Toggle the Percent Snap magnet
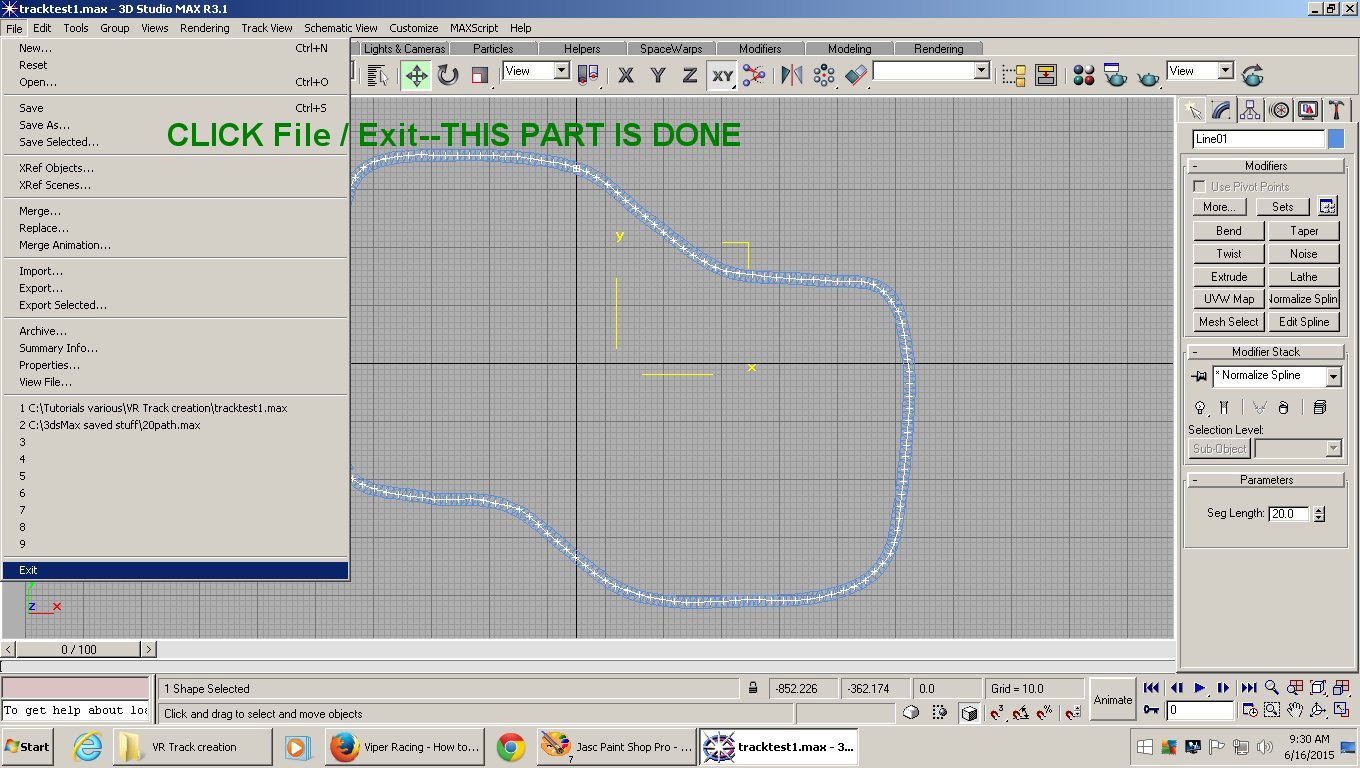 1046,713
